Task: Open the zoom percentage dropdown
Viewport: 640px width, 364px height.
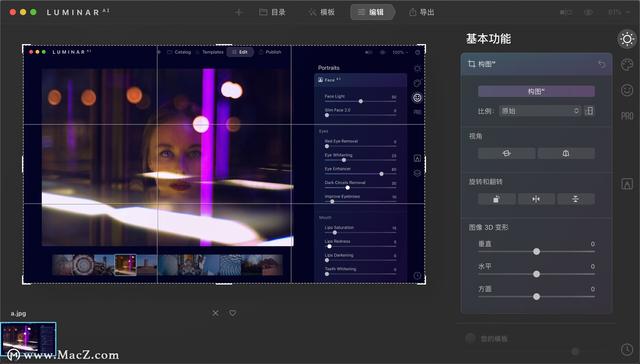Action: tap(617, 12)
